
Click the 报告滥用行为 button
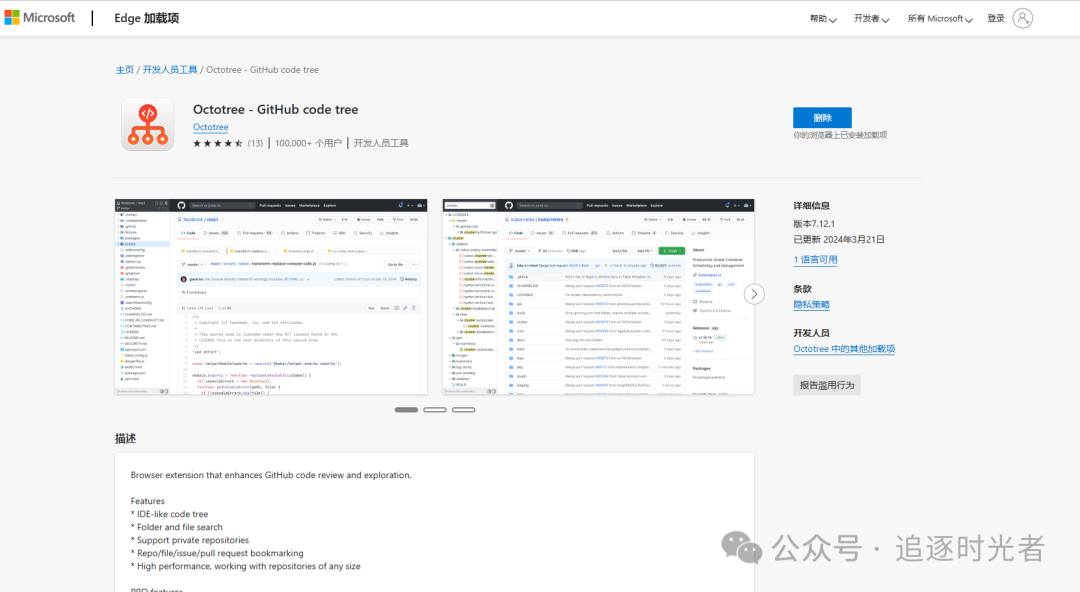tap(827, 385)
